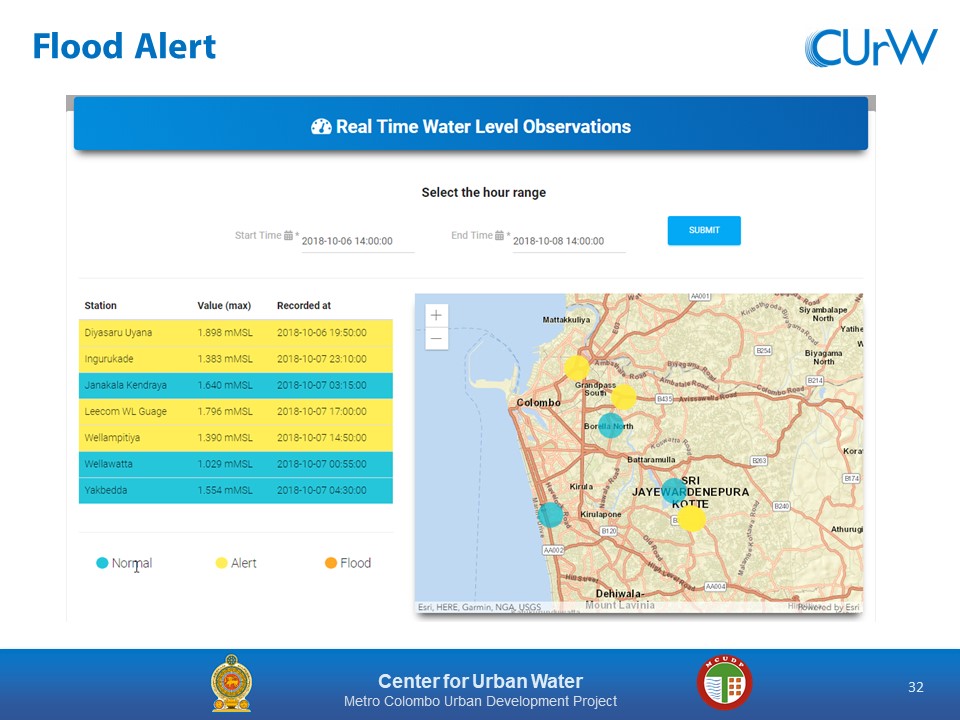960x720 pixels.
Task: Click the Powered by Esri link
Action: [x=829, y=607]
